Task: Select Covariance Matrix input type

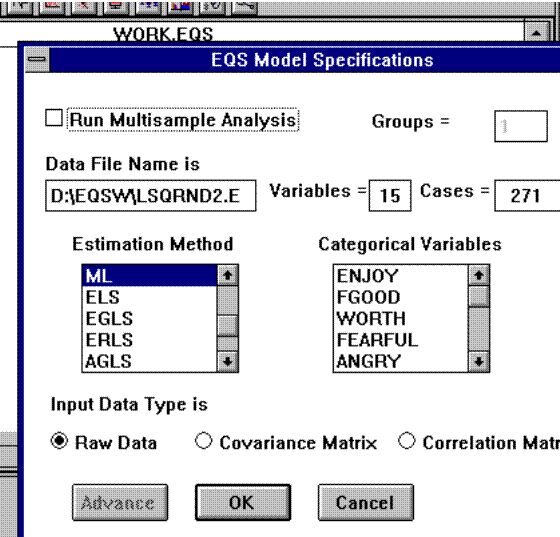Action: [204, 441]
